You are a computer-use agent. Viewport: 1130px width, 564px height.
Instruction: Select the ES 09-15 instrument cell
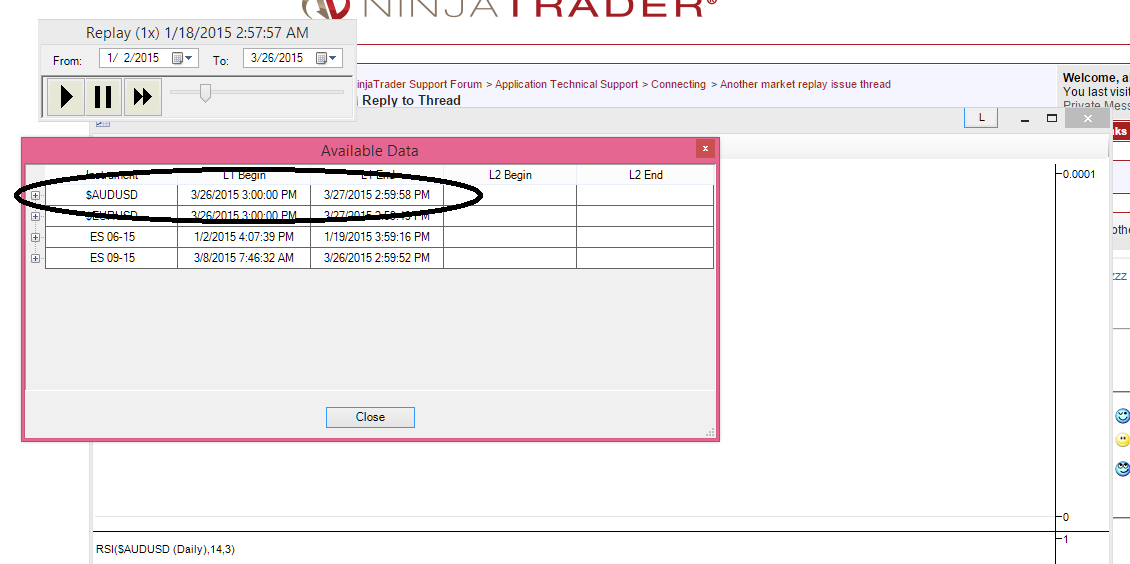112,258
